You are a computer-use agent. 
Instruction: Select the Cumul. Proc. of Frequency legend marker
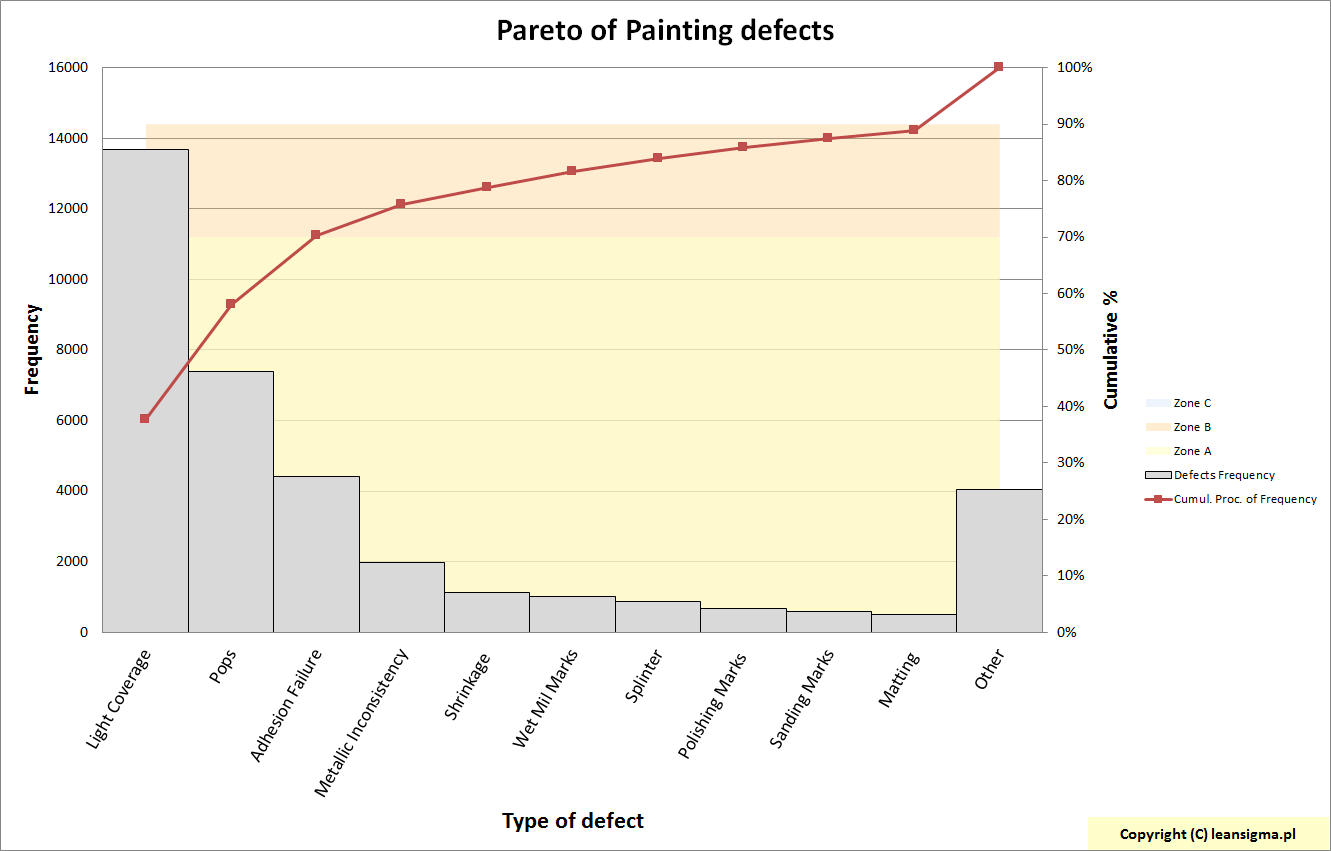[1158, 499]
